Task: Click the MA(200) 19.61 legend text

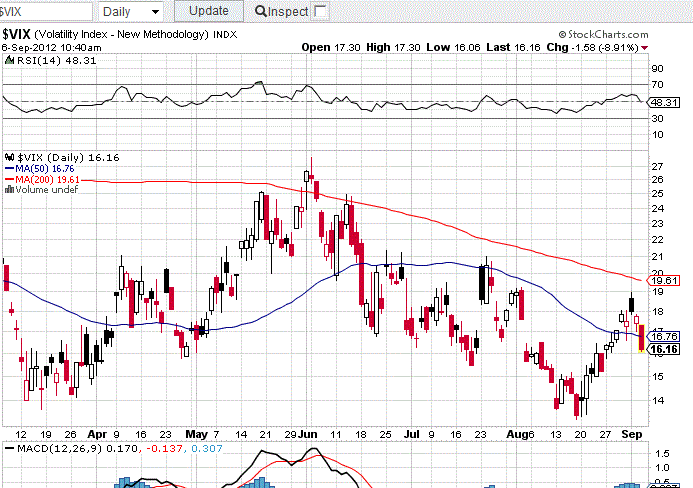Action: pyautogui.click(x=47, y=179)
